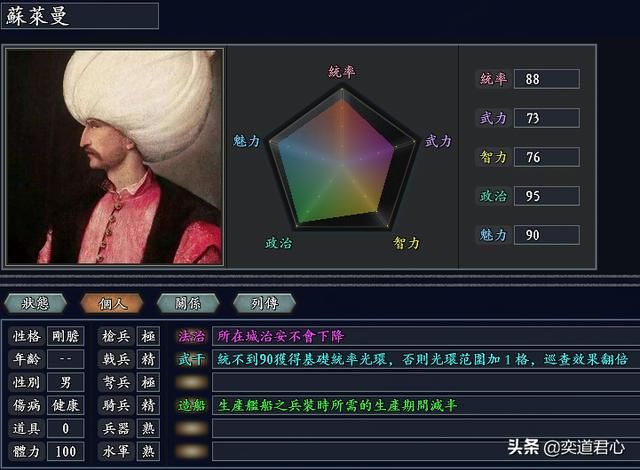Click the Suleiman portrait image
This screenshot has height=470, width=640.
point(115,157)
